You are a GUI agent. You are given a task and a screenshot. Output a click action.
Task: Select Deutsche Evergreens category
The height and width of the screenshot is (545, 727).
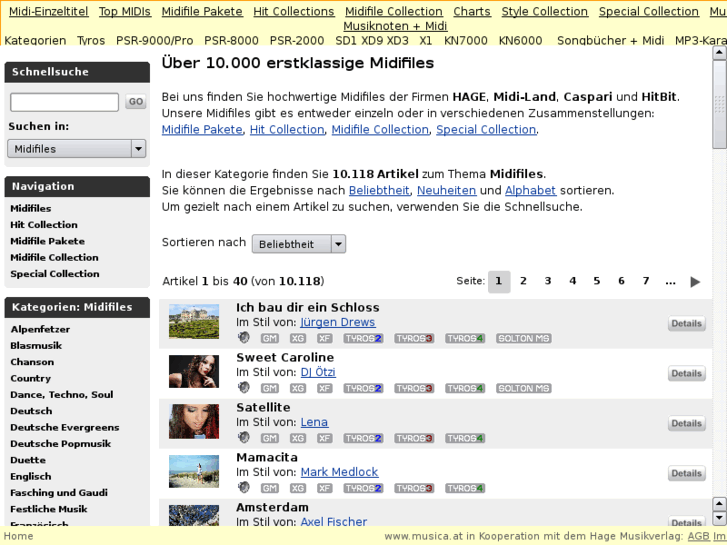pos(65,428)
